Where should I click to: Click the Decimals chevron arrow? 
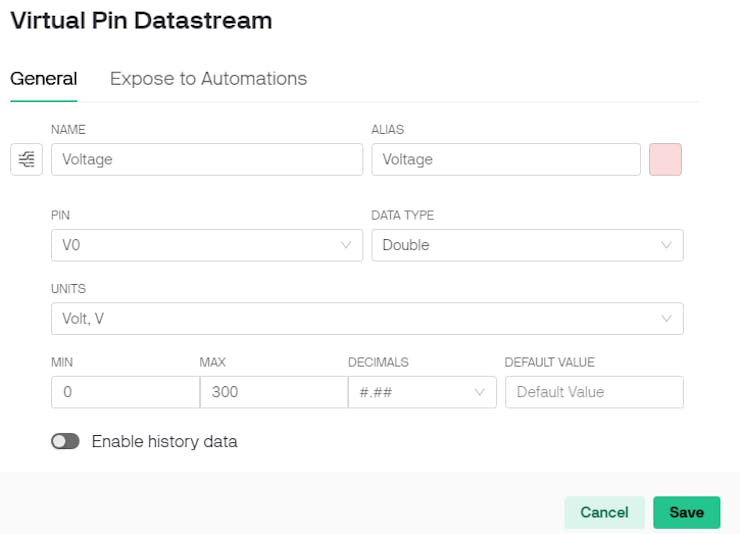[480, 392]
